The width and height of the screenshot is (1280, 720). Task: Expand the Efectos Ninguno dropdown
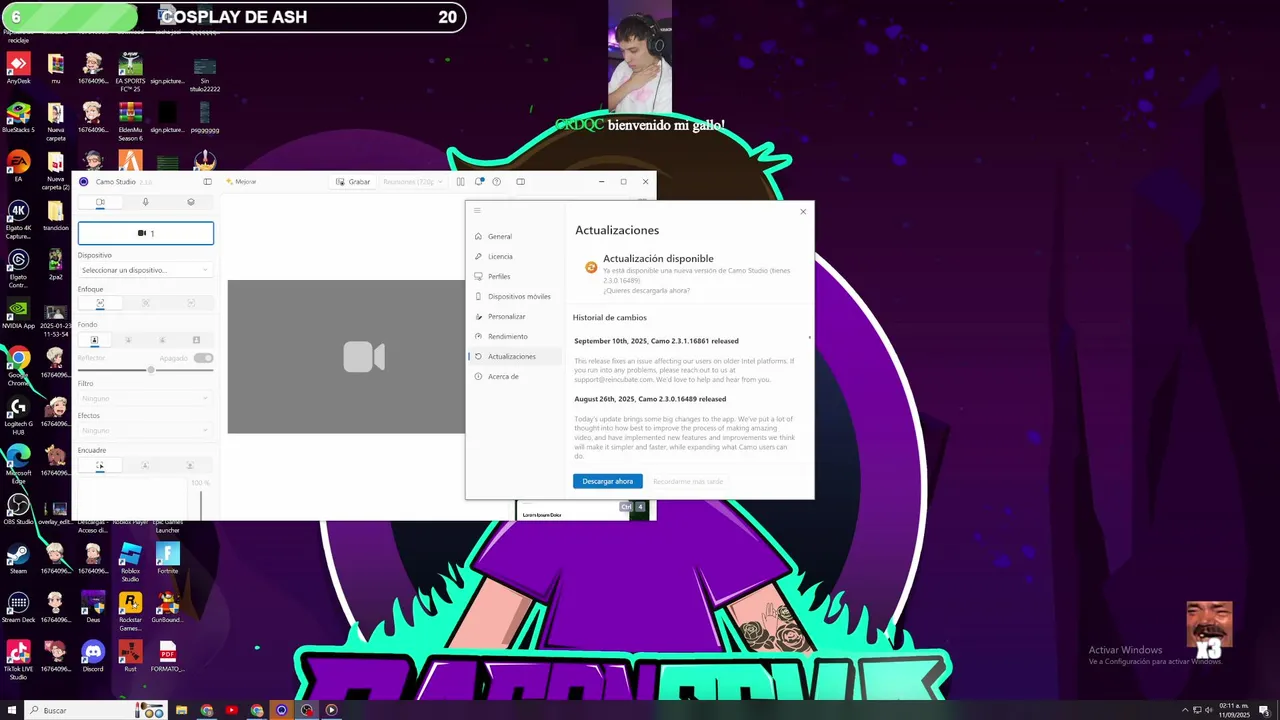tap(146, 430)
